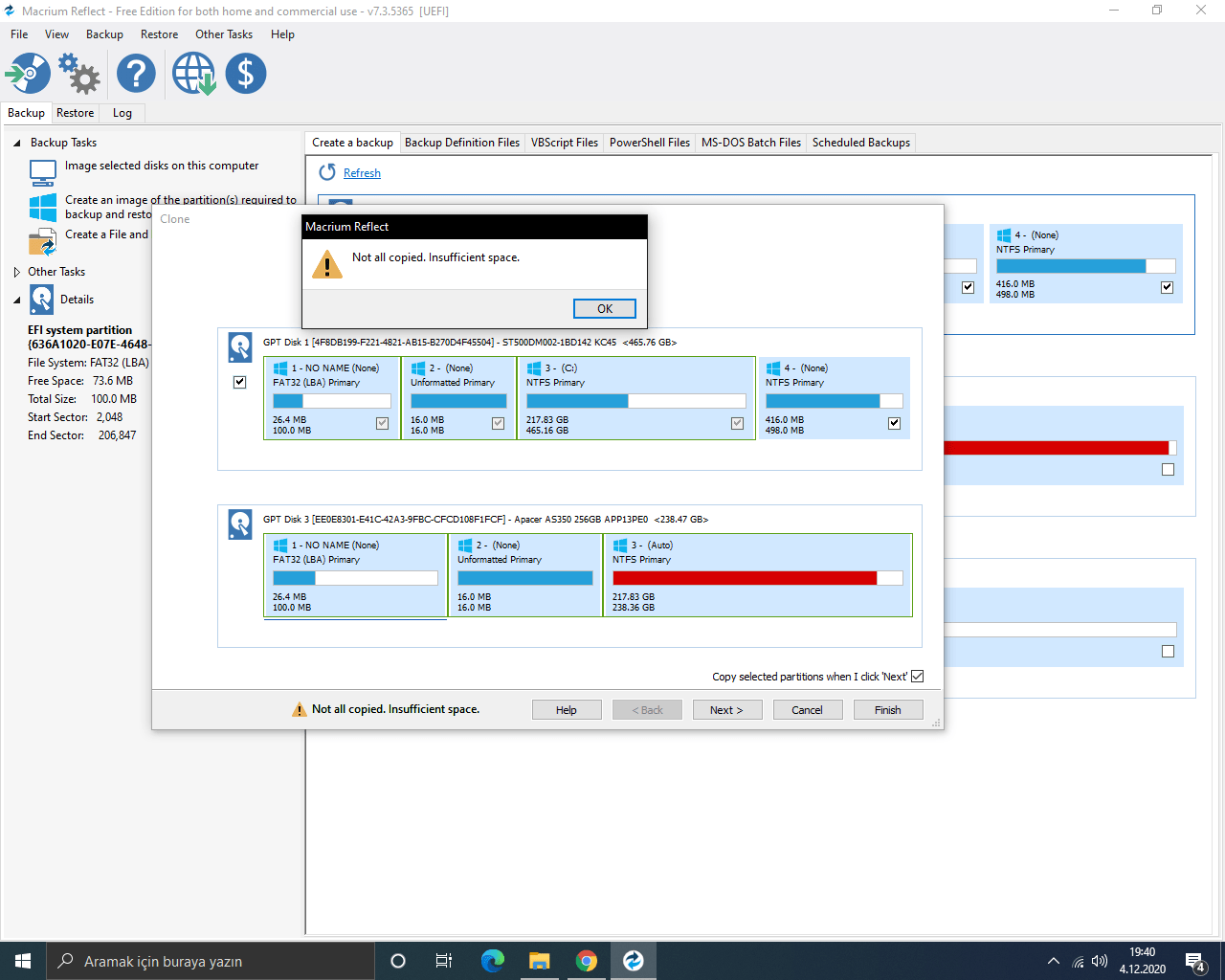
Task: Open help with the question mark icon
Action: tap(136, 74)
